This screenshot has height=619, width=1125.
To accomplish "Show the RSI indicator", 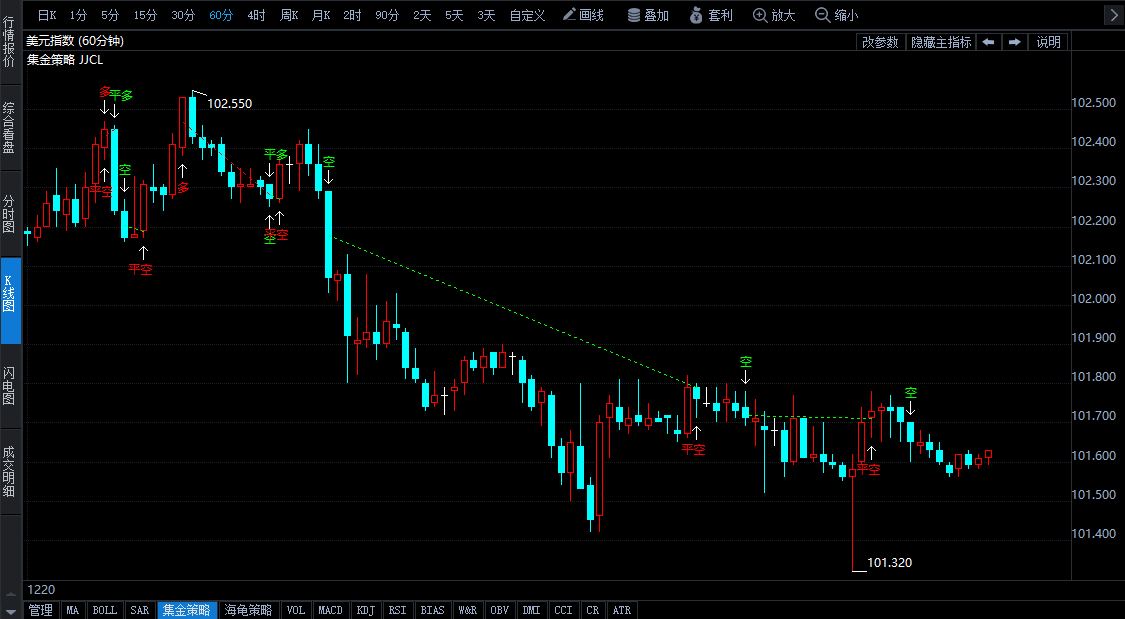I will tap(397, 610).
